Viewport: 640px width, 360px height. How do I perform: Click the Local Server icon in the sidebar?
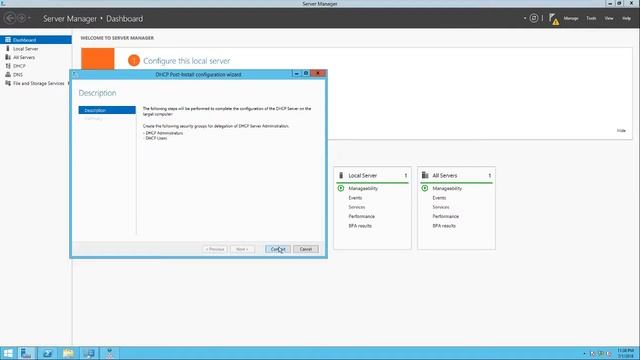tap(8, 49)
